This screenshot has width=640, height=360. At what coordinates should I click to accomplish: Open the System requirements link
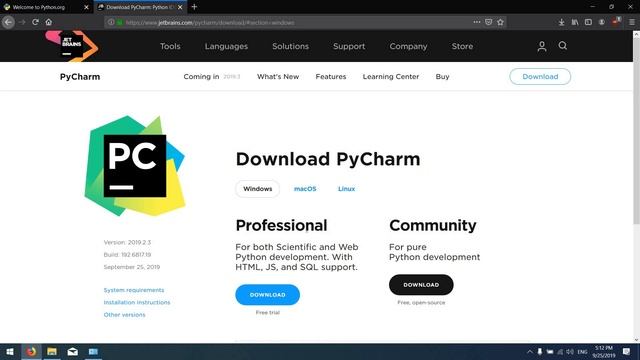[134, 290]
